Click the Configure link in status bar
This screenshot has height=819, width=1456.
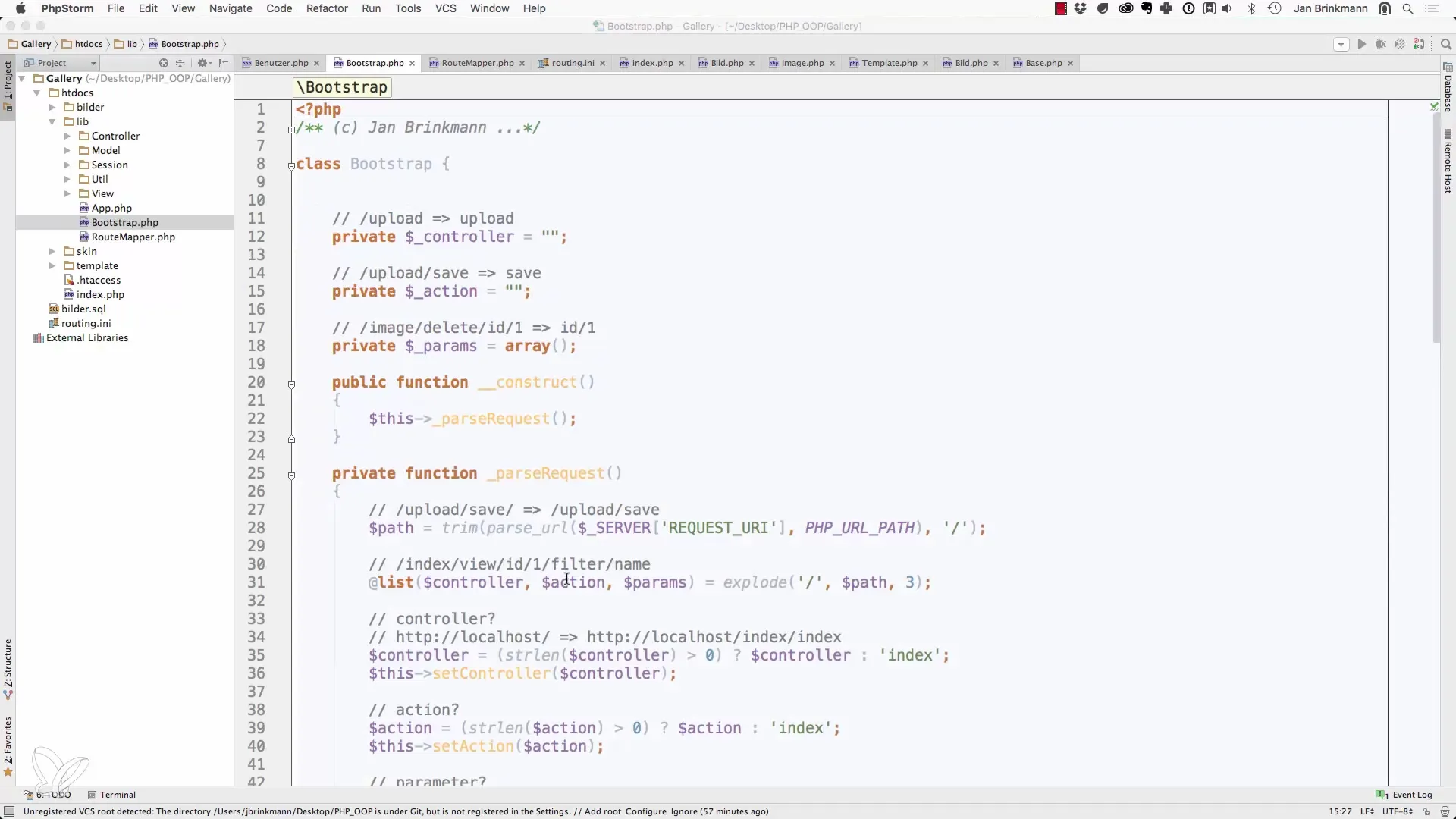click(645, 811)
